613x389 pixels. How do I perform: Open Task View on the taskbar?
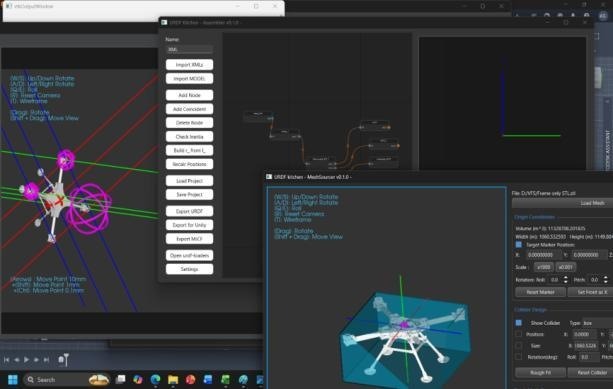tap(121, 380)
